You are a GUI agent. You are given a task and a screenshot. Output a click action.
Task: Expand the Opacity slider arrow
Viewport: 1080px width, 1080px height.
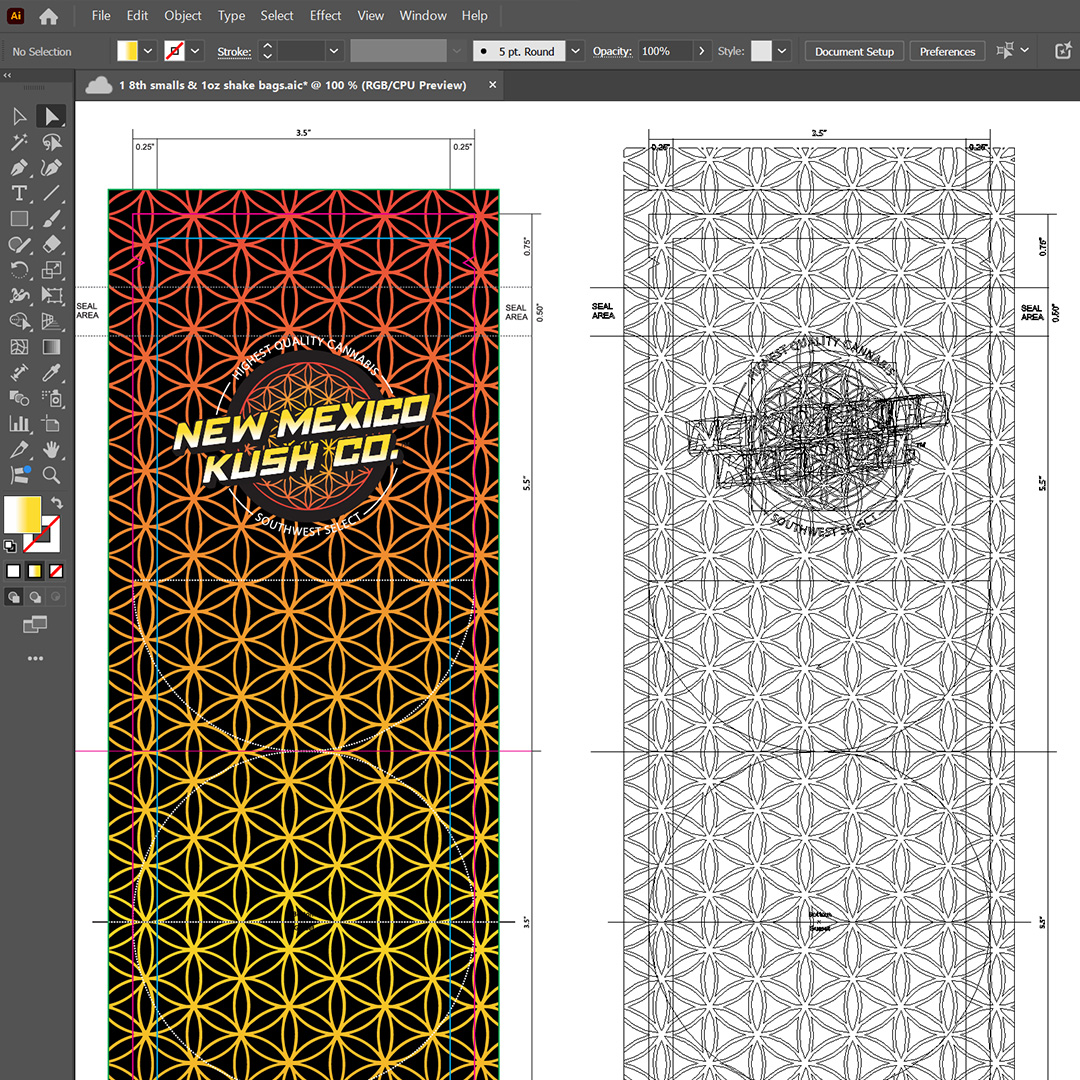click(702, 51)
